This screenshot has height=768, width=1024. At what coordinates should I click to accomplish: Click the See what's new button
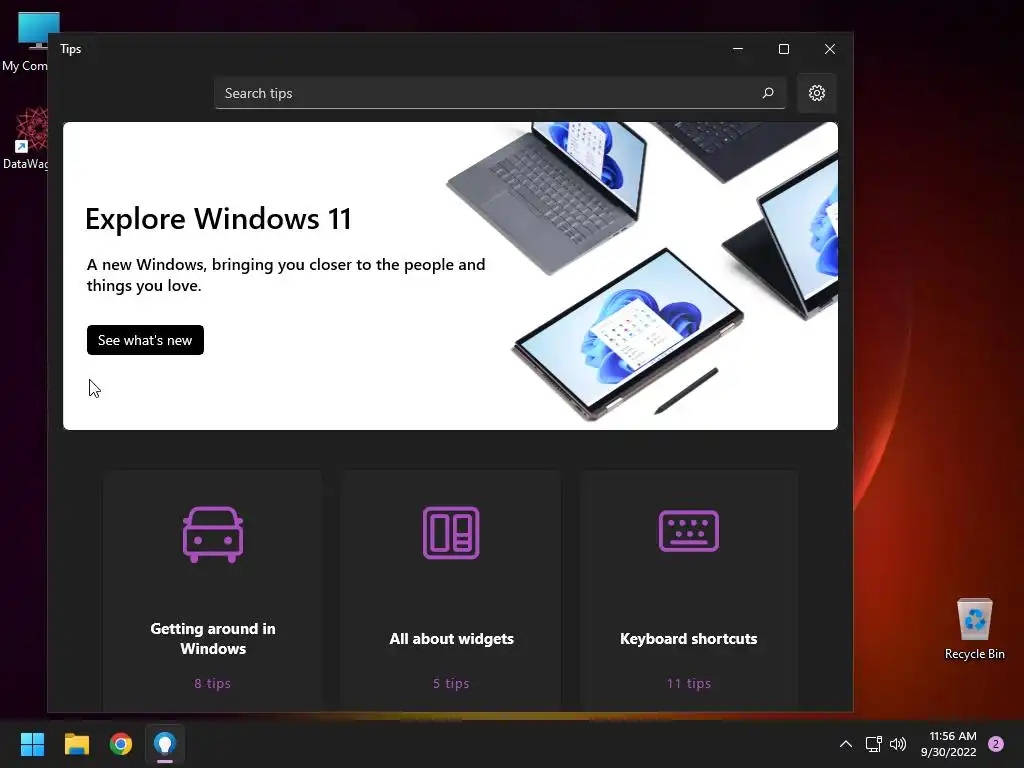coord(145,340)
